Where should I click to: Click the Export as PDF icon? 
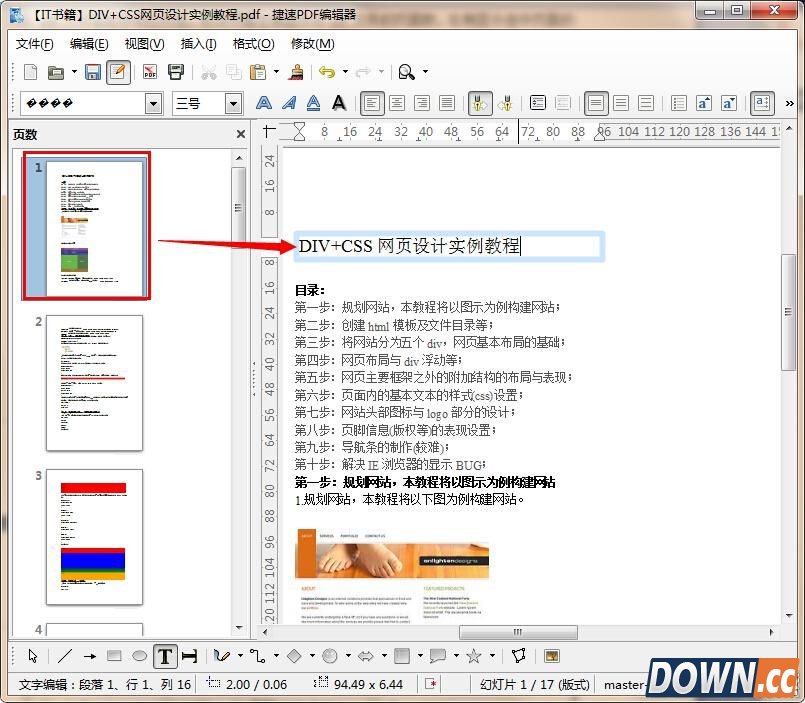[x=150, y=72]
